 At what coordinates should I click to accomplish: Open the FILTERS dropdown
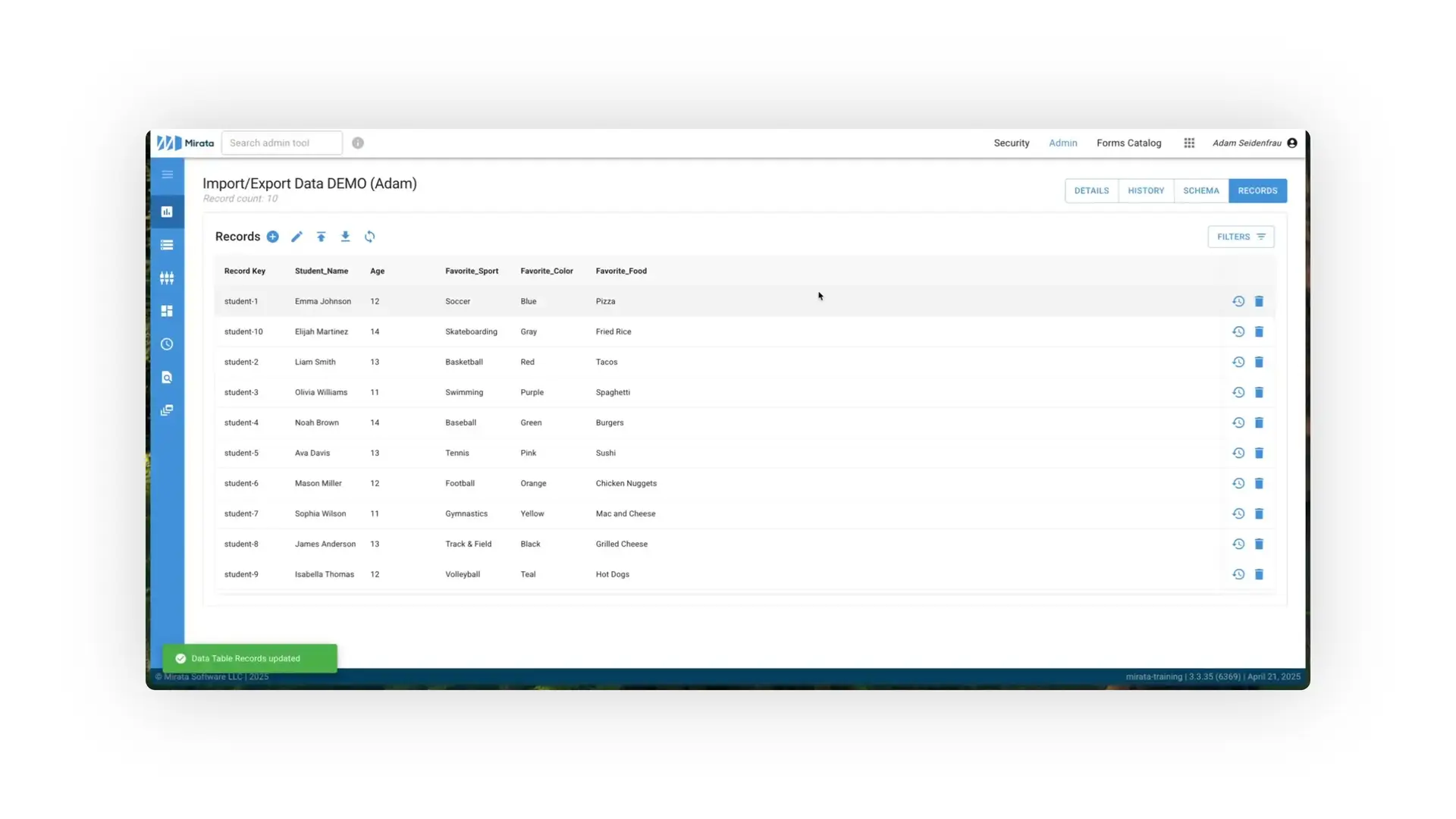pyautogui.click(x=1241, y=237)
